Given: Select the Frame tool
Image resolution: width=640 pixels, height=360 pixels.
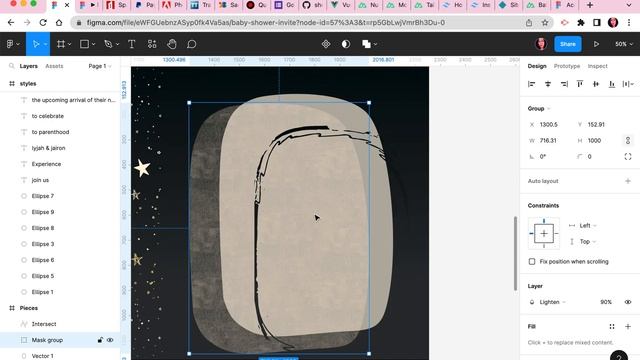Looking at the screenshot, I should tap(61, 44).
